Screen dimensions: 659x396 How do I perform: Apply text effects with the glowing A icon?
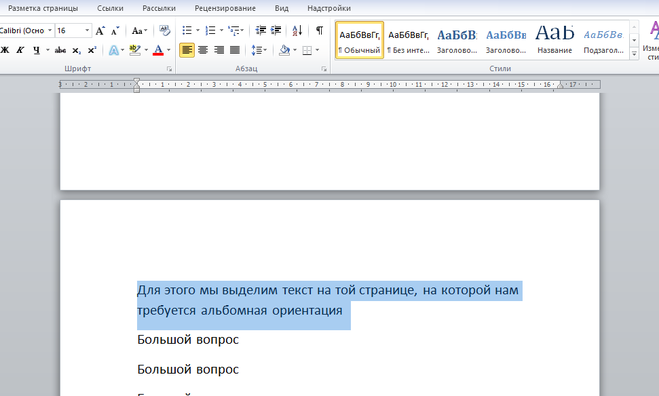point(113,50)
